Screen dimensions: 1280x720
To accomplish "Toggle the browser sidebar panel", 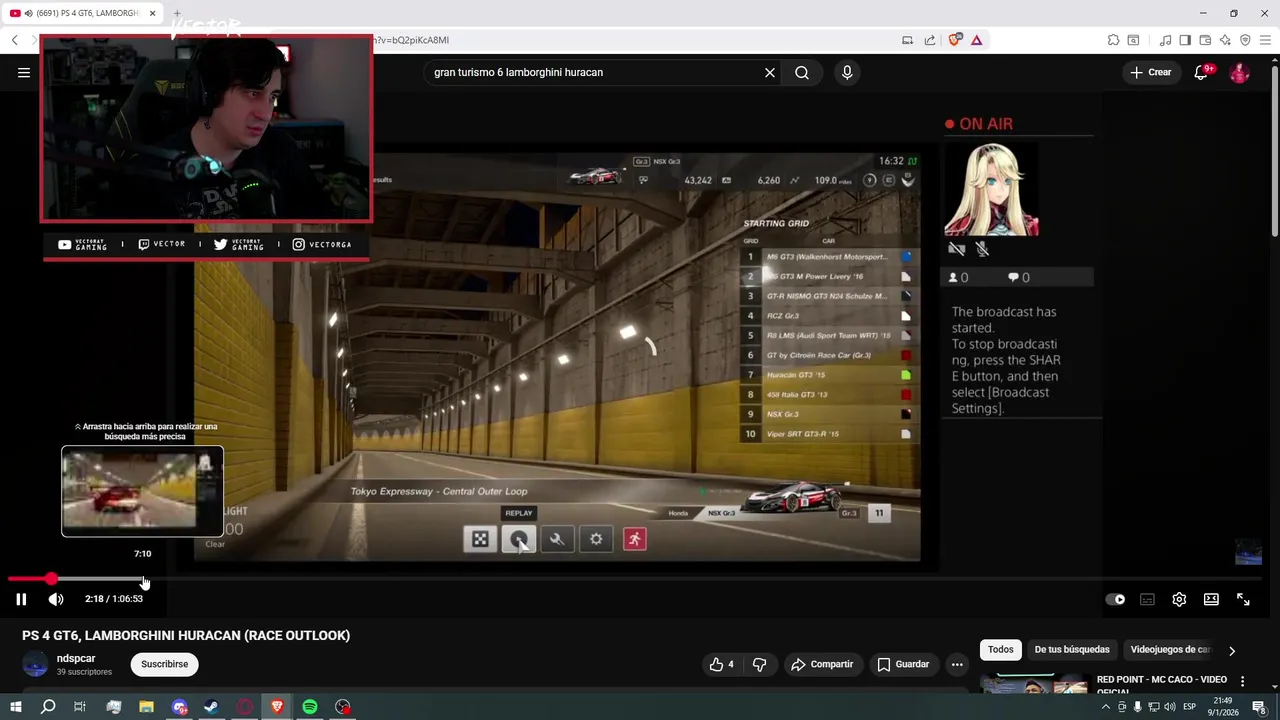I will point(1185,40).
